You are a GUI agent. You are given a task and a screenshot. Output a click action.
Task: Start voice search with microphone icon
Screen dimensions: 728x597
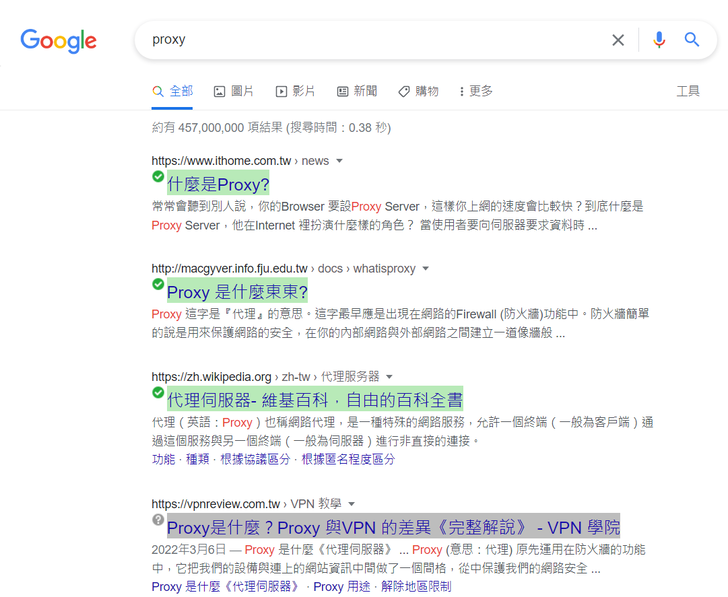point(659,40)
